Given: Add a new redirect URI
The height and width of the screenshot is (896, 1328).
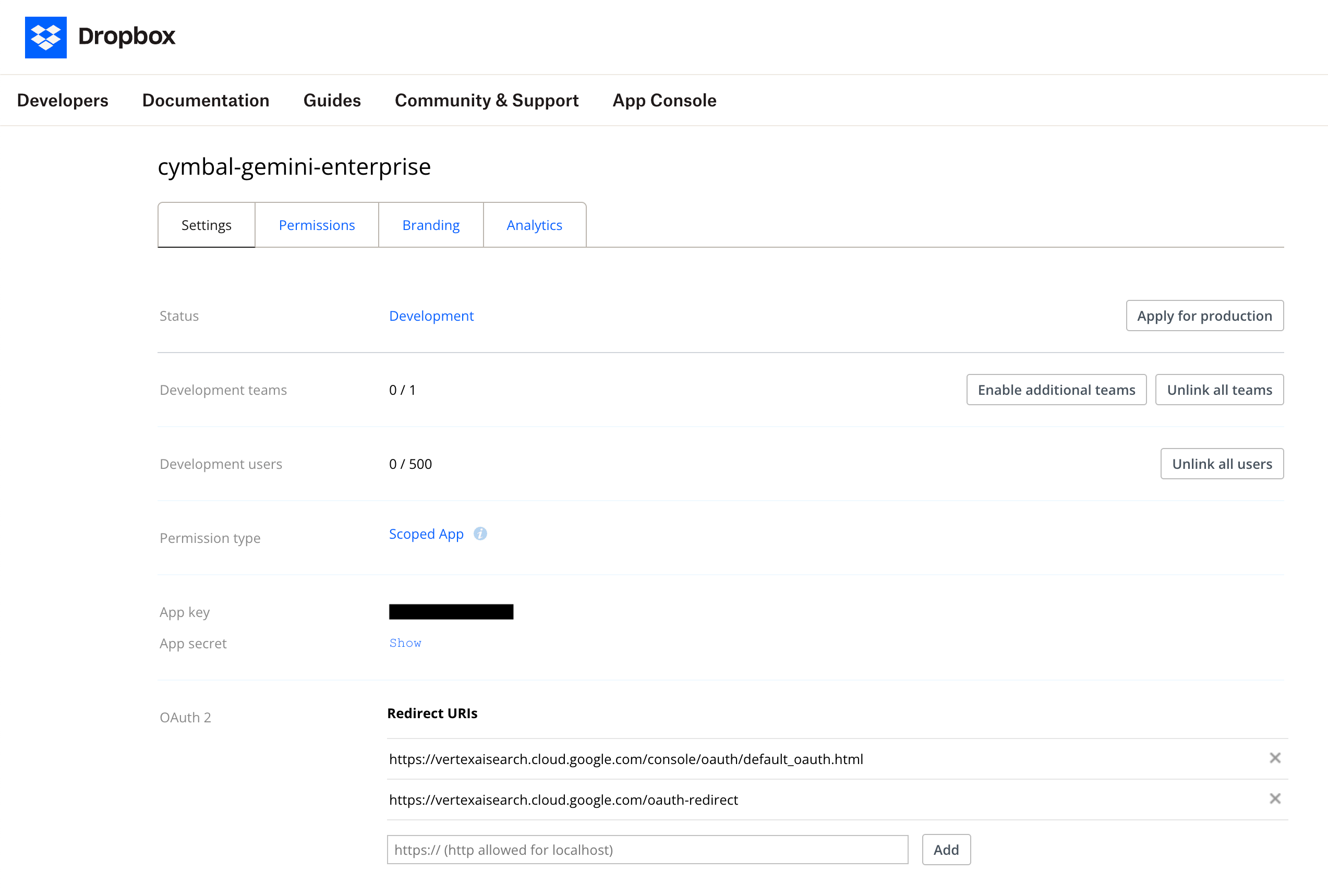Looking at the screenshot, I should point(946,849).
